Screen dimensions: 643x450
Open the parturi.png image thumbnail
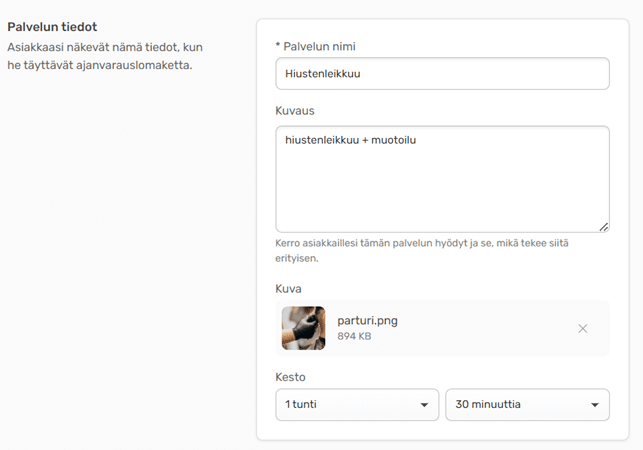[303, 328]
